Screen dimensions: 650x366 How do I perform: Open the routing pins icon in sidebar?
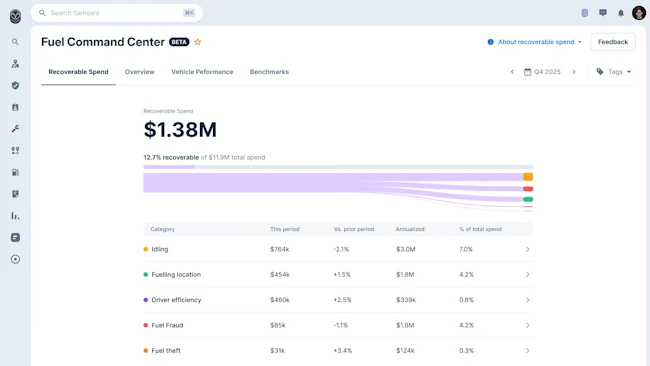click(15, 150)
